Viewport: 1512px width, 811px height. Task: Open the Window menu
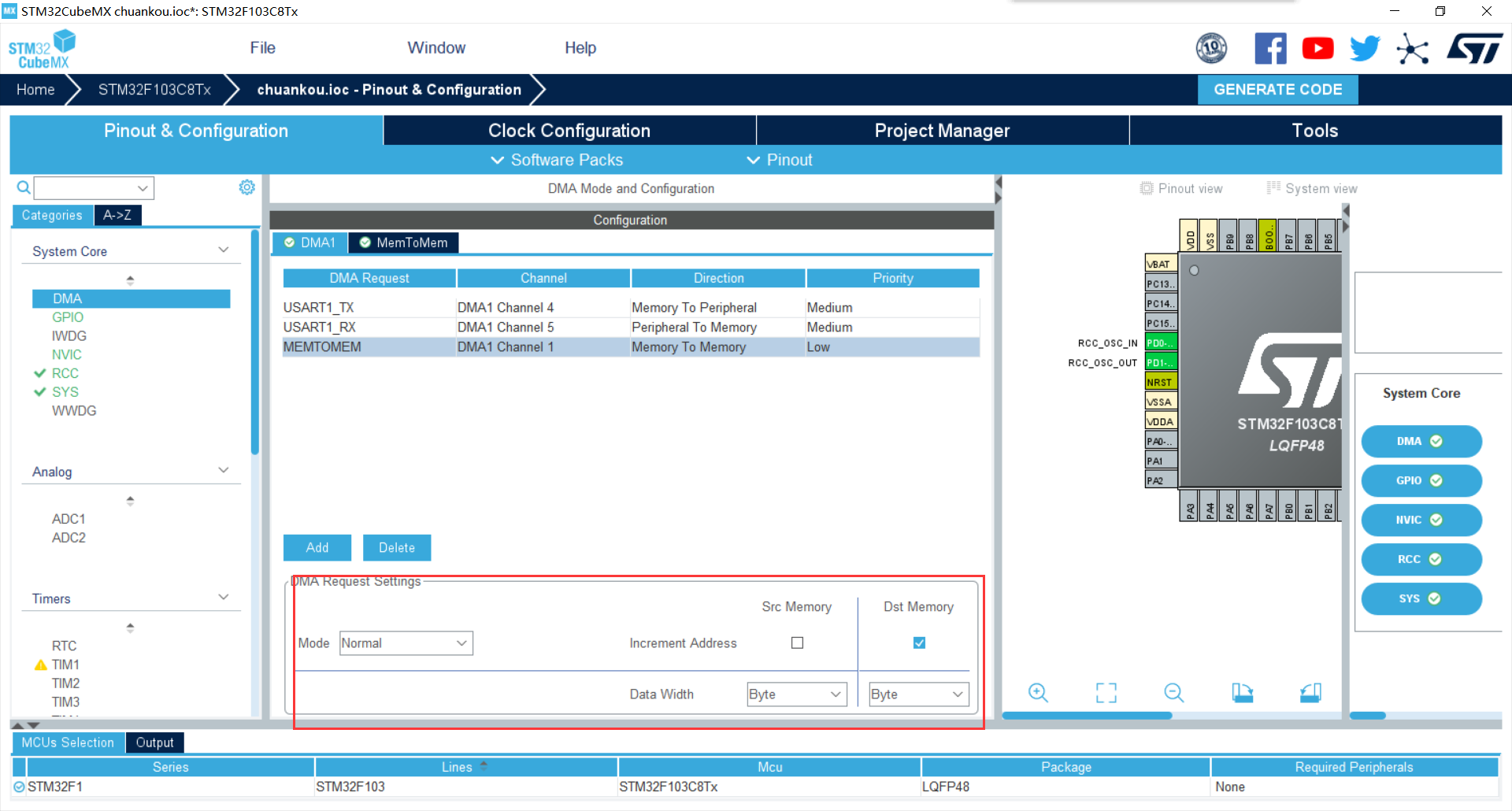pyautogui.click(x=436, y=48)
